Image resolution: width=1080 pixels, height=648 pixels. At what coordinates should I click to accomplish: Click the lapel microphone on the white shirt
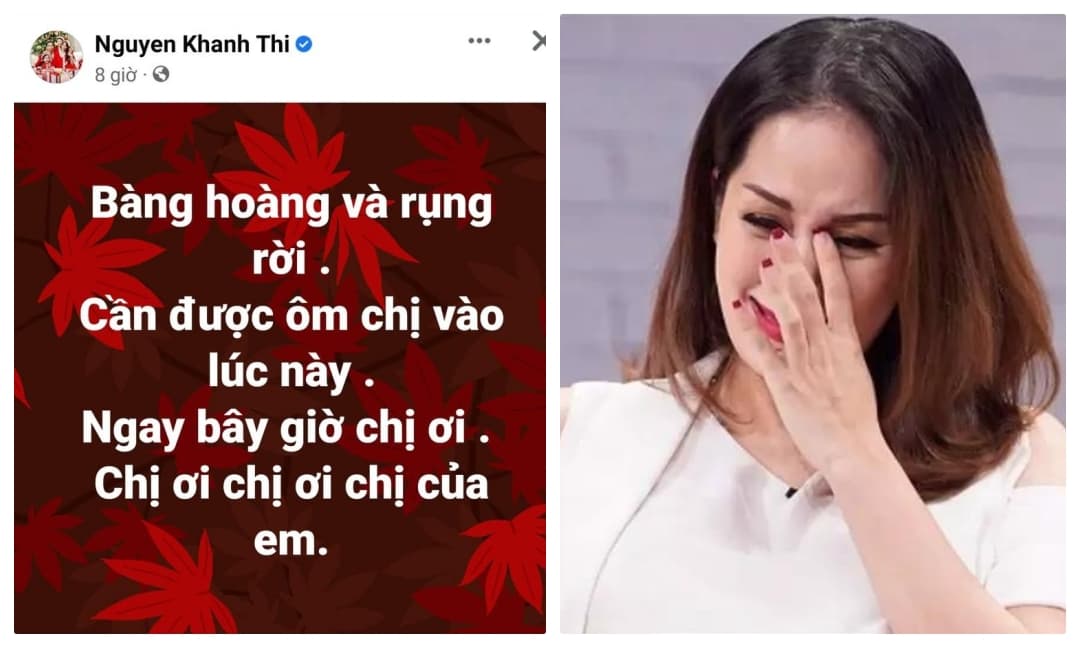(x=791, y=492)
